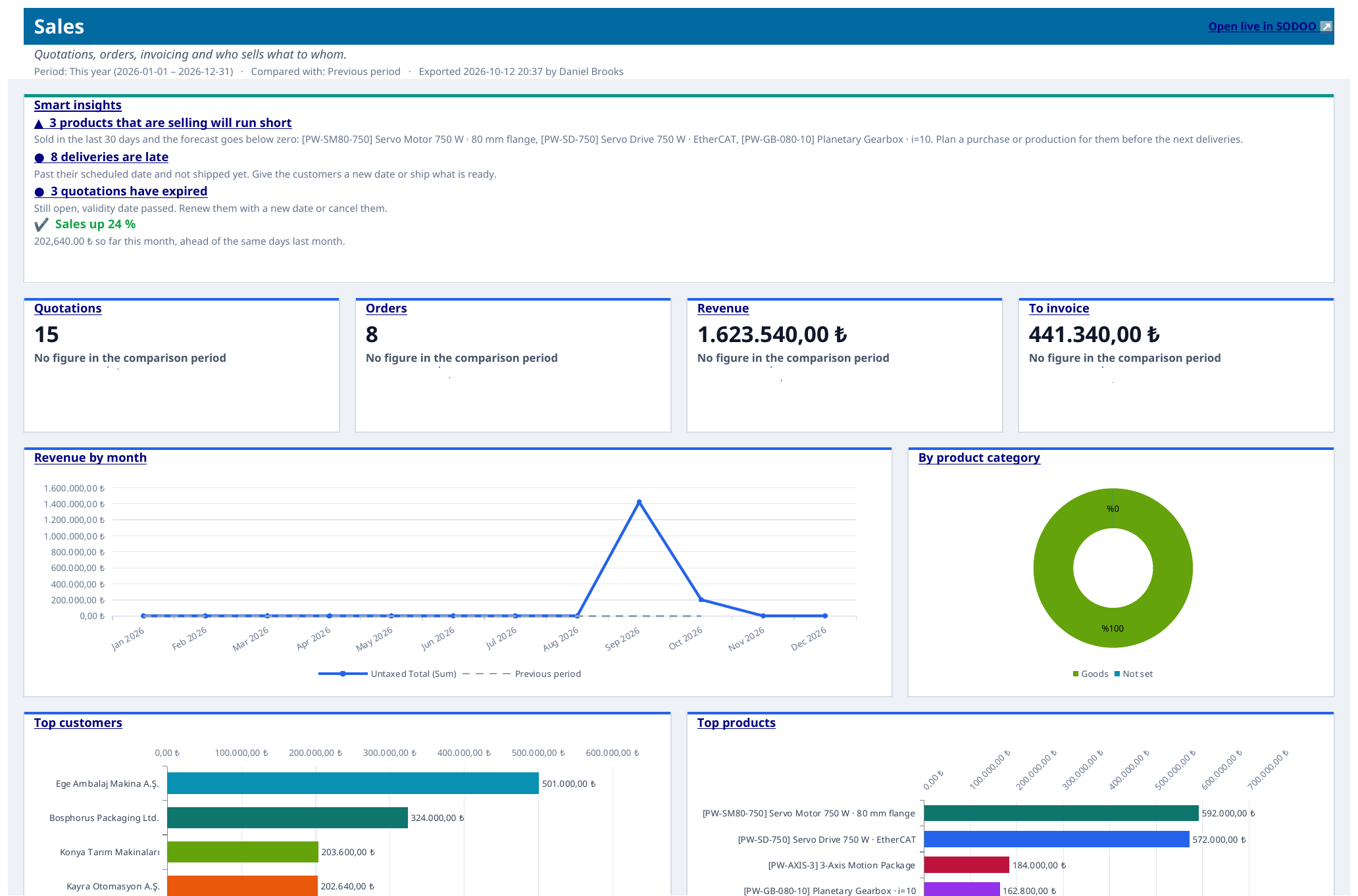The height and width of the screenshot is (896, 1358).
Task: Click the Kayra Otomasyon A.Ş. orange bar
Action: pyautogui.click(x=242, y=885)
